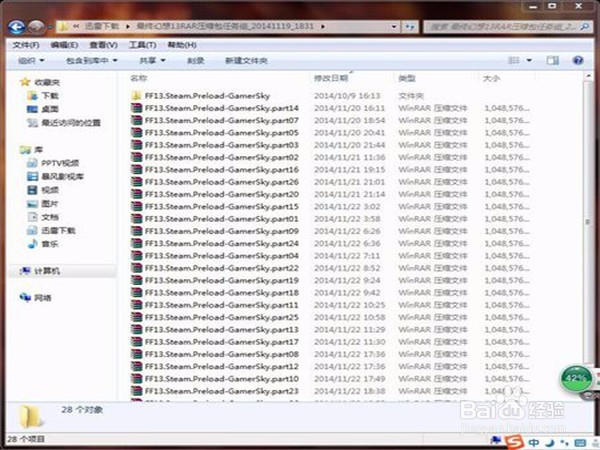The height and width of the screenshot is (450, 600).
Task: Click the 新建文件夹 new folder button
Action: [x=246, y=60]
